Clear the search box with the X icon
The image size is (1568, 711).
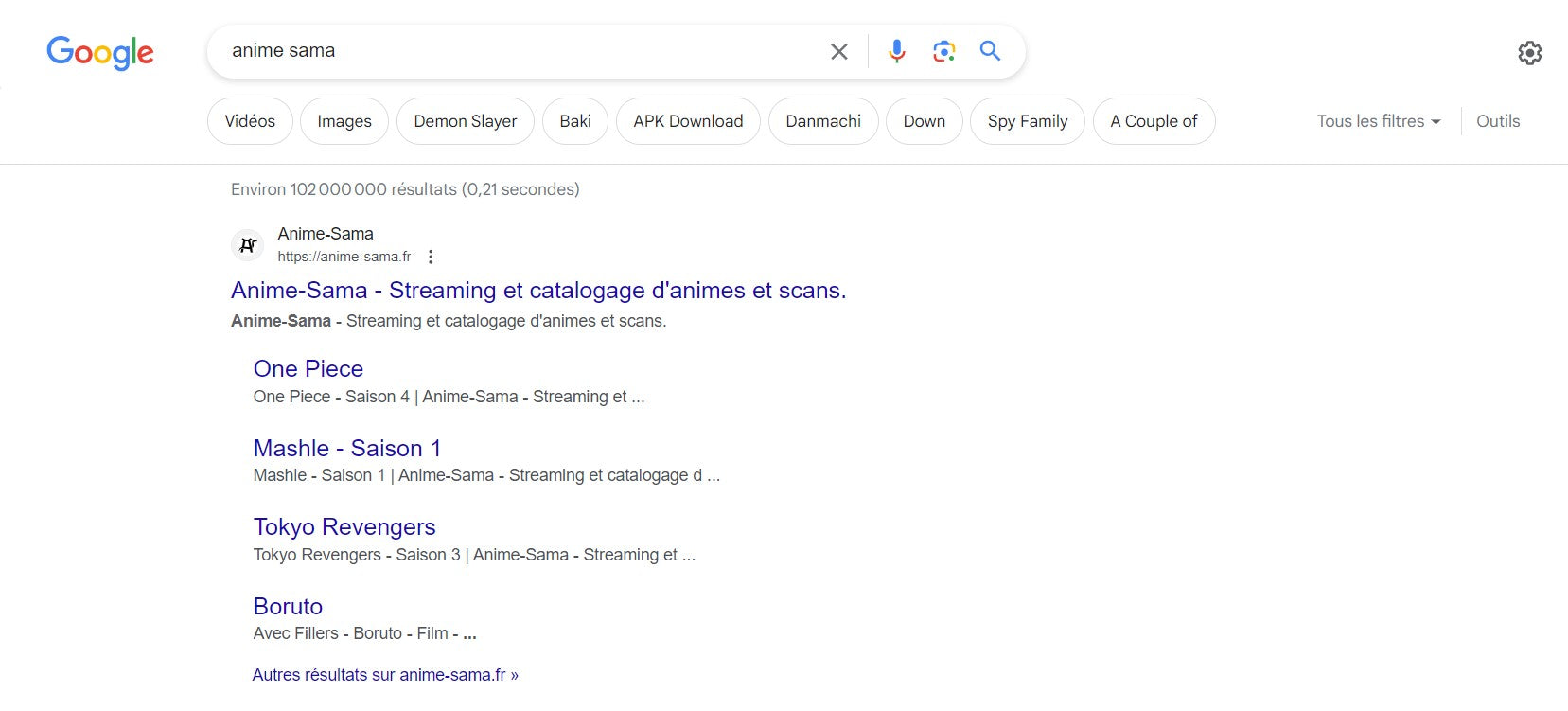tap(838, 51)
